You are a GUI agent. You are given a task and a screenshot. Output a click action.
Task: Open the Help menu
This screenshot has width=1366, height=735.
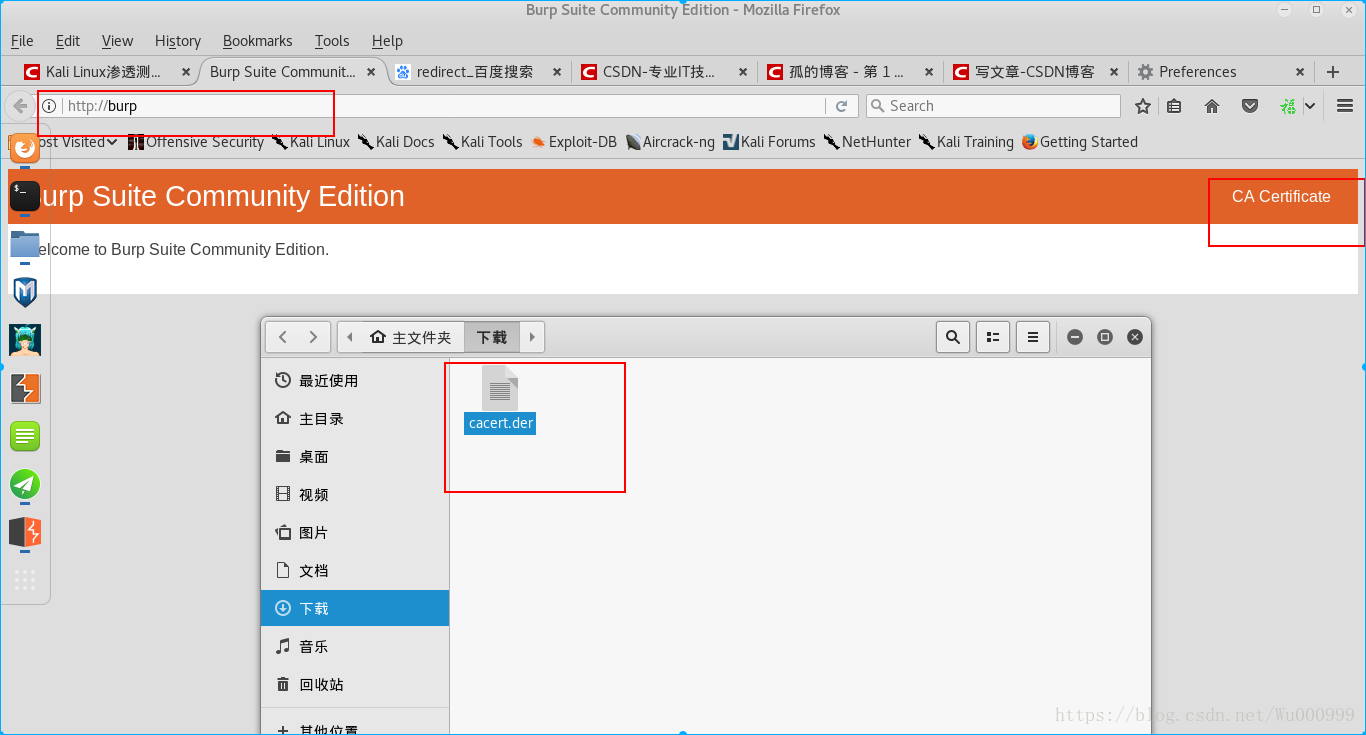point(387,41)
